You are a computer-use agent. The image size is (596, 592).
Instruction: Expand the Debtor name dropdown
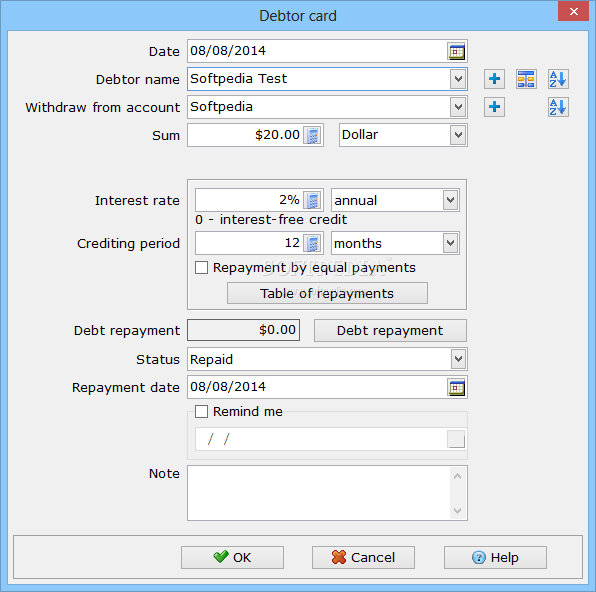458,79
